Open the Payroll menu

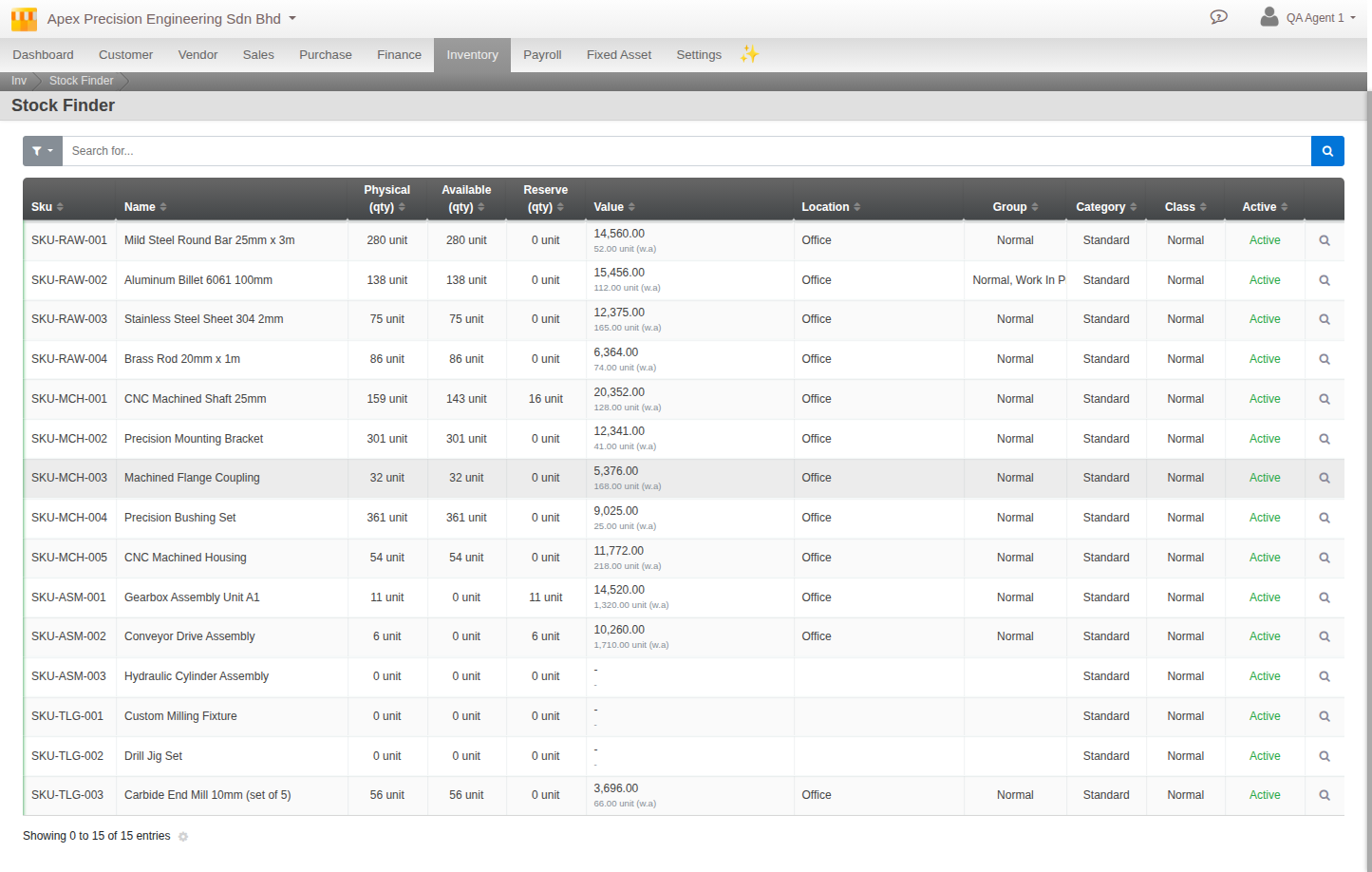[542, 55]
